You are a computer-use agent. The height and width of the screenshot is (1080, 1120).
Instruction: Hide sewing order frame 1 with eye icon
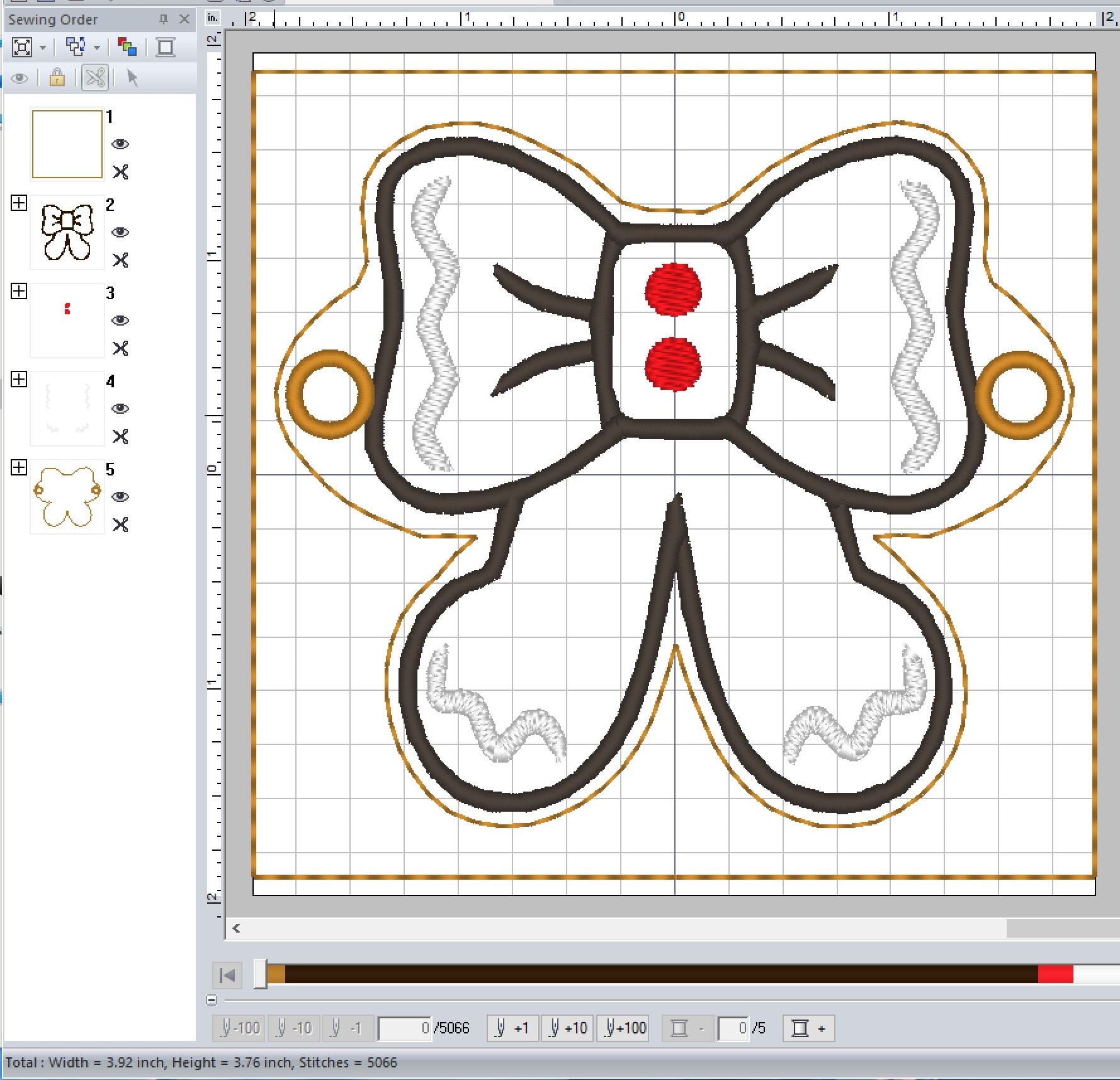click(120, 144)
